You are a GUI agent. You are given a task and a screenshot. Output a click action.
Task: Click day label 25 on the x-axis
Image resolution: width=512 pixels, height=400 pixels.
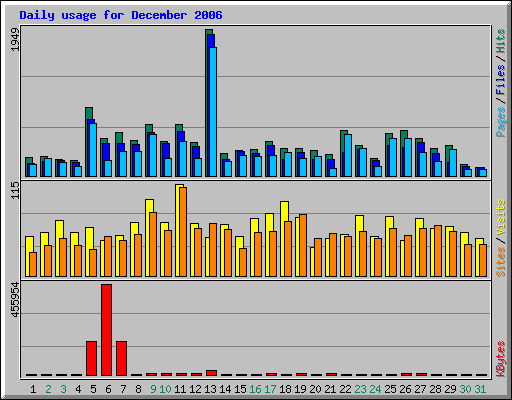pyautogui.click(x=390, y=389)
